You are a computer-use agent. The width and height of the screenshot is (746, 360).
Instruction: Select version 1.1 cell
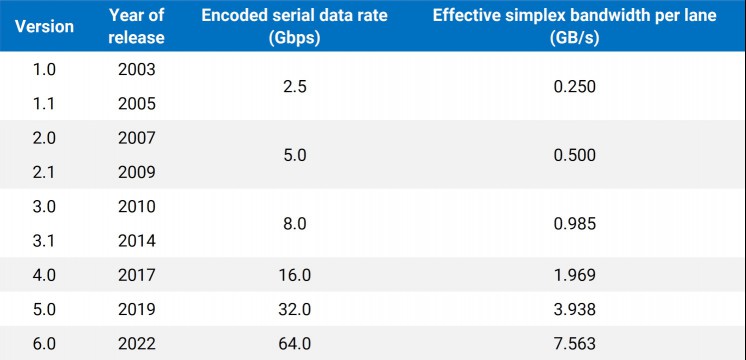click(x=44, y=104)
